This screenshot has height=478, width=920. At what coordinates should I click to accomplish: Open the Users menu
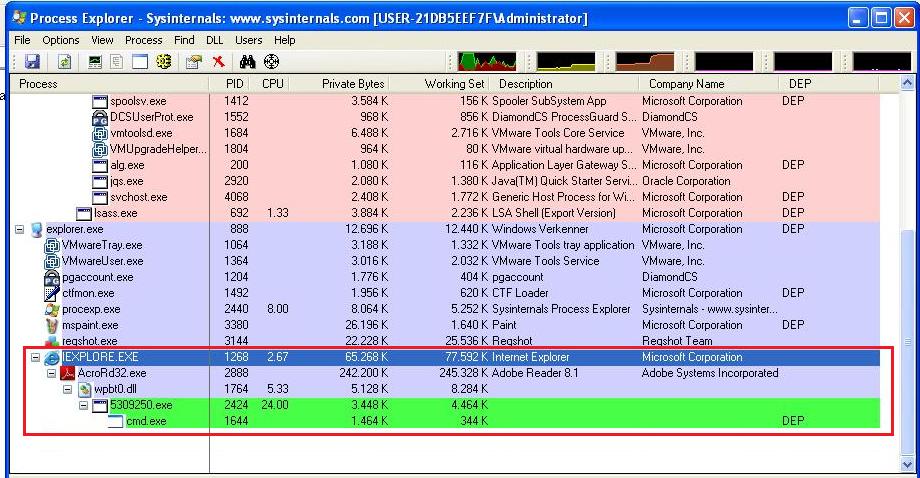tap(249, 40)
